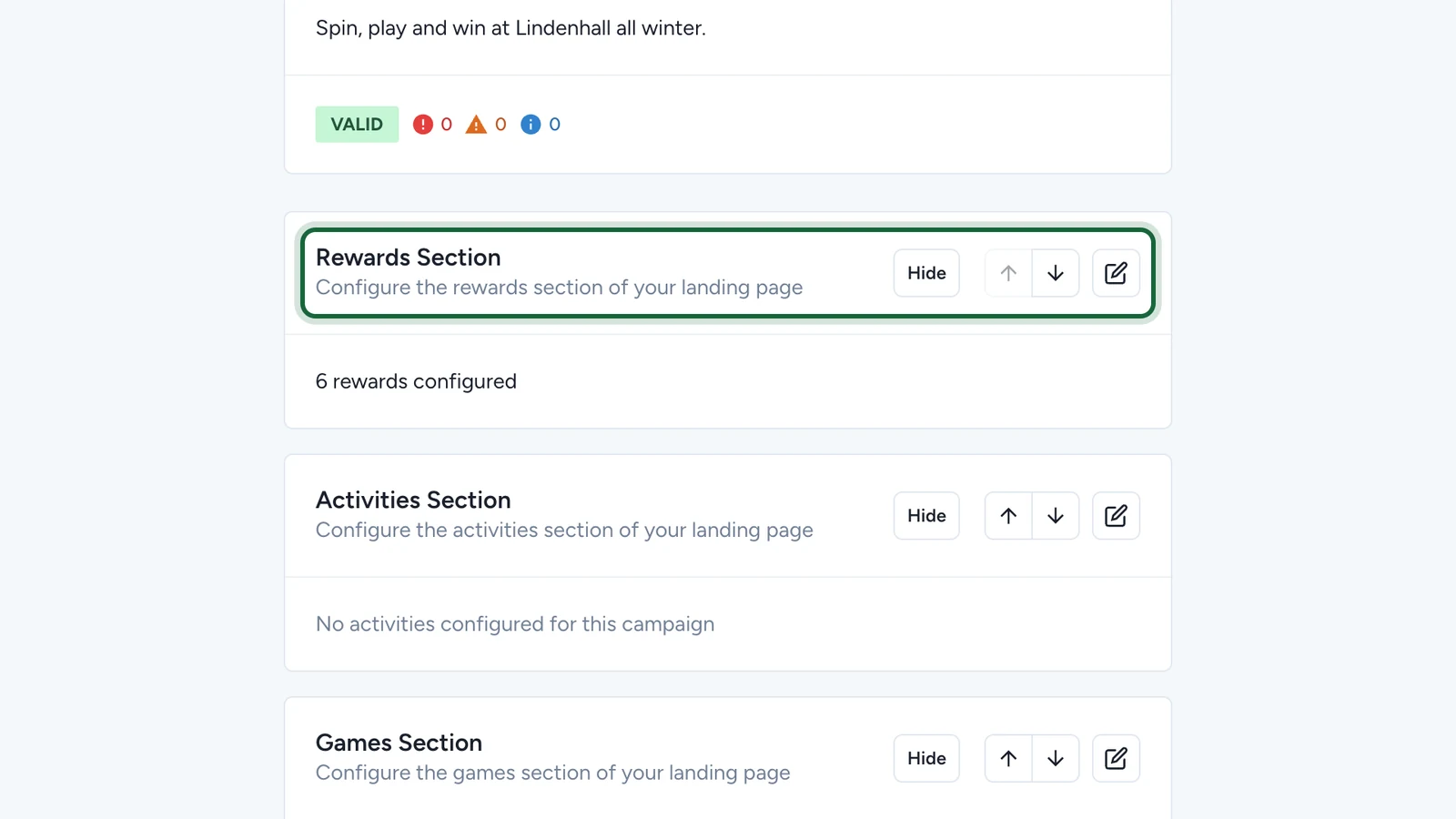The height and width of the screenshot is (819, 1456).
Task: Hide the Rewards Section
Action: click(926, 273)
